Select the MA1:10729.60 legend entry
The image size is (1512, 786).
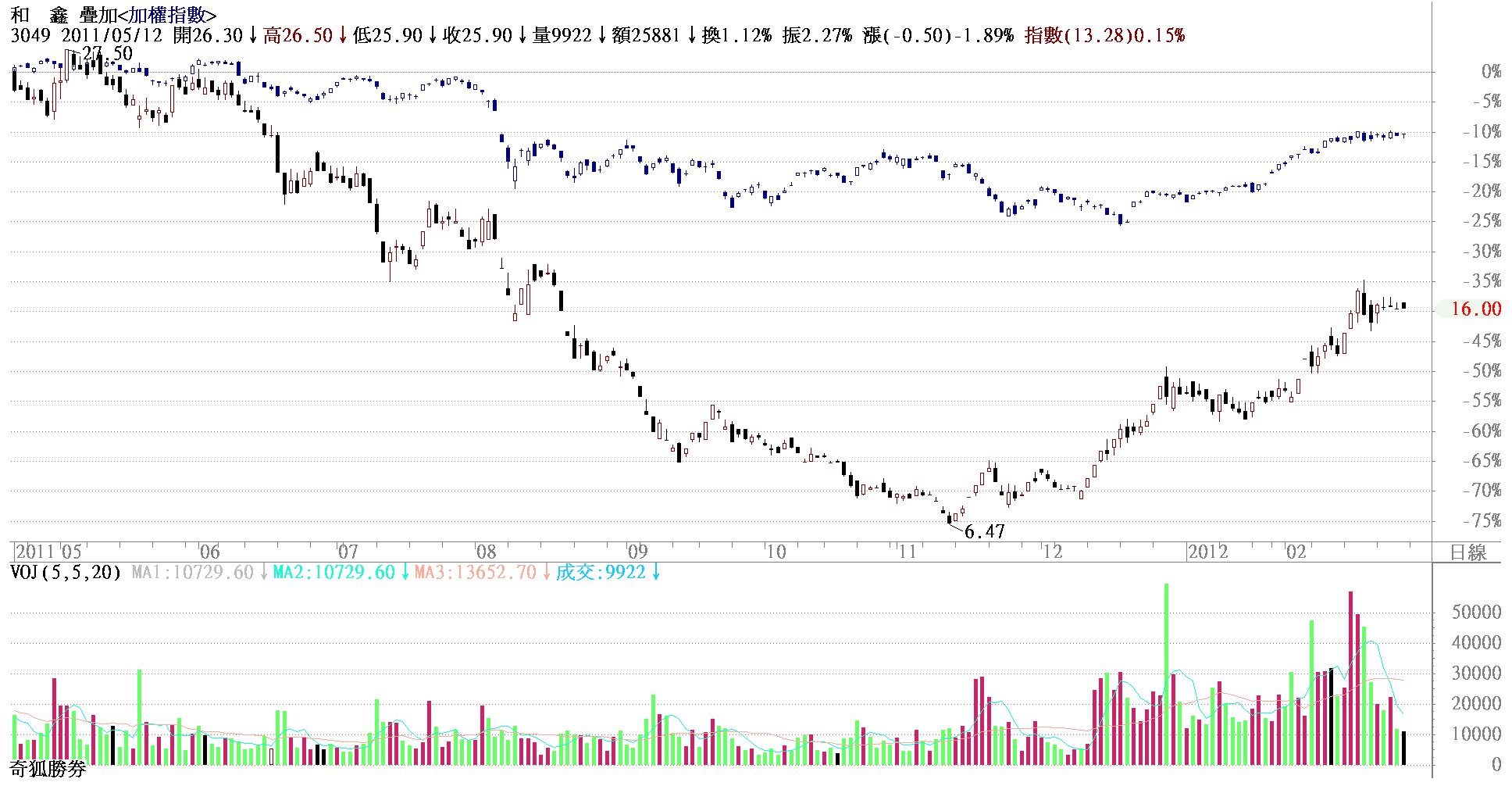[193, 573]
